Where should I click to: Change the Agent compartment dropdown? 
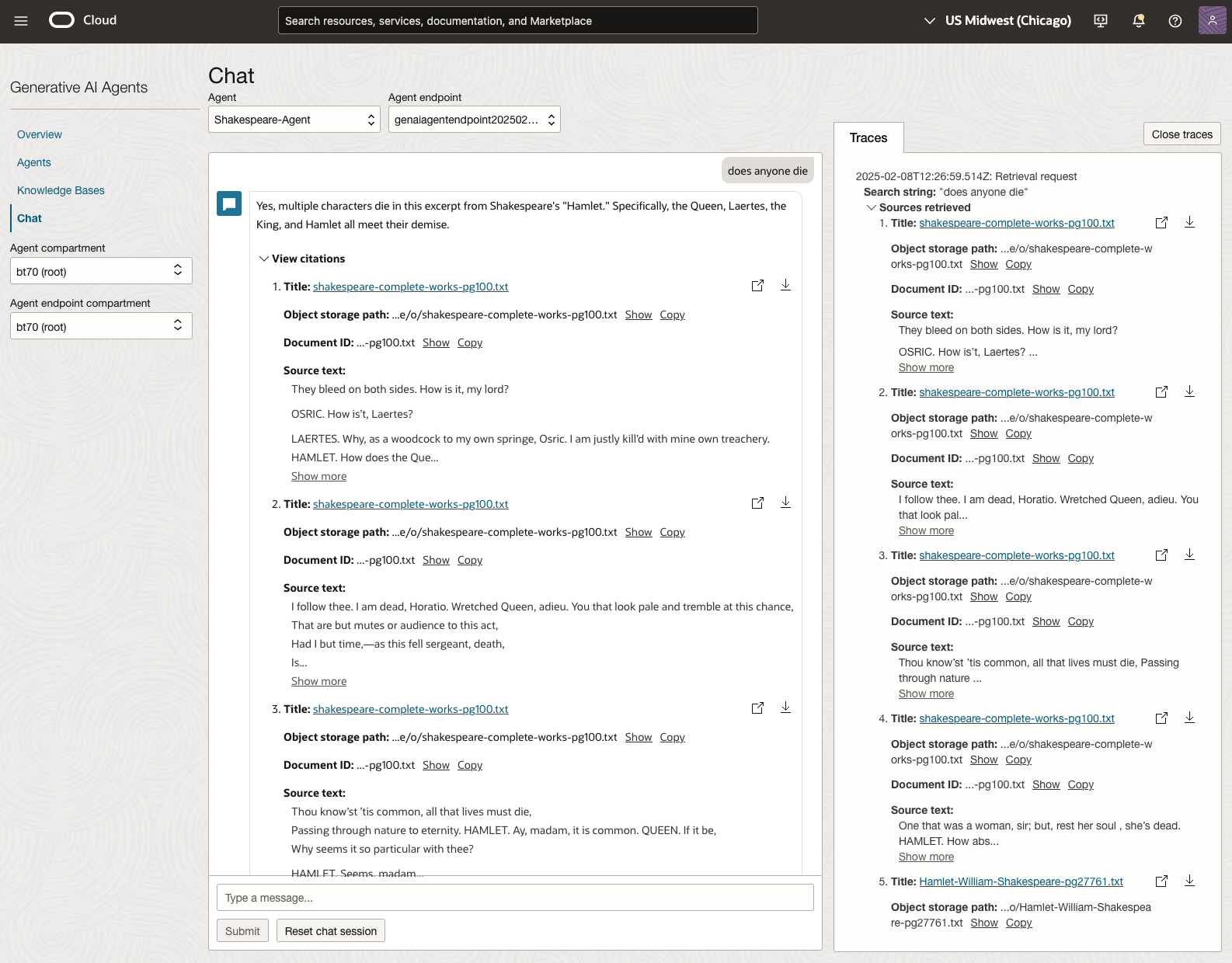(x=100, y=271)
